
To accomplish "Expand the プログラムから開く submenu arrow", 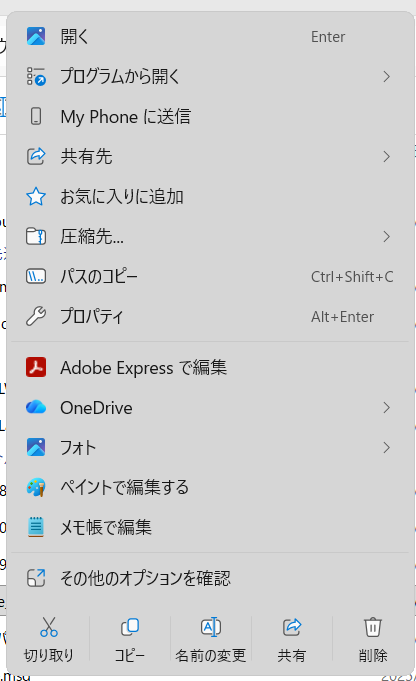I will 386,77.
